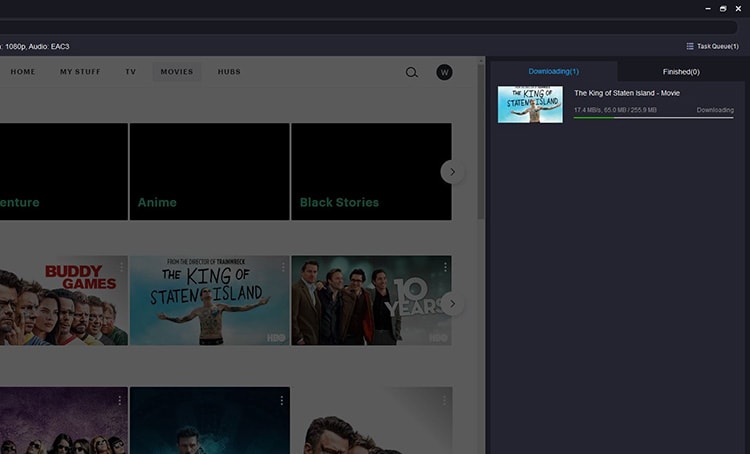Image resolution: width=750 pixels, height=454 pixels.
Task: Advance the genre row with its right arrow
Action: (452, 172)
